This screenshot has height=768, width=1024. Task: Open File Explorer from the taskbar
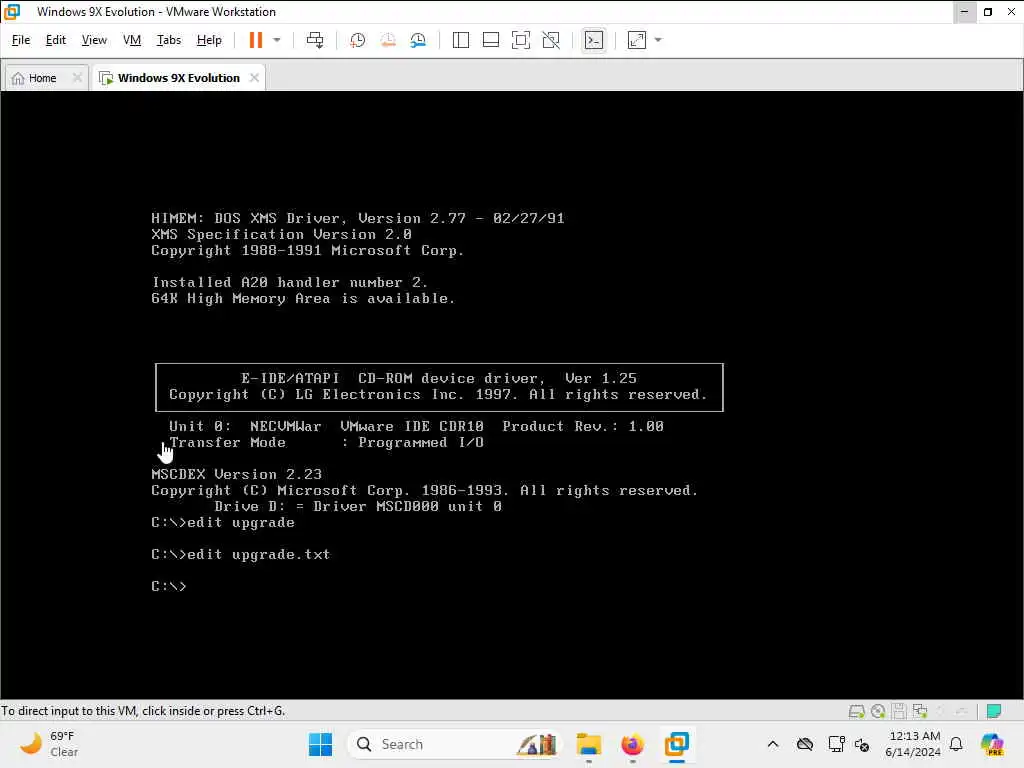(x=588, y=744)
